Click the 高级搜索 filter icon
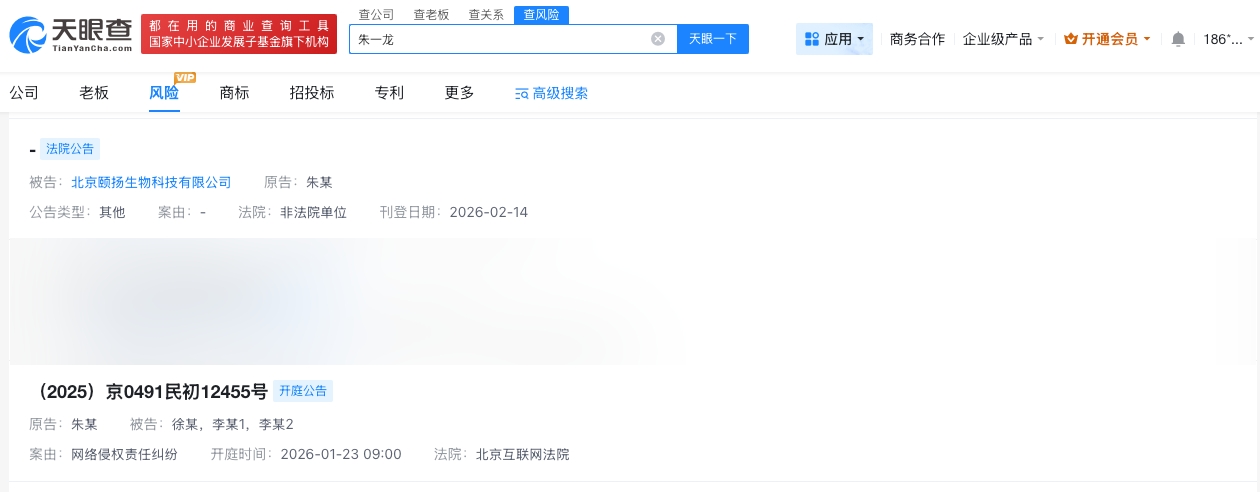1260x492 pixels. tap(521, 94)
